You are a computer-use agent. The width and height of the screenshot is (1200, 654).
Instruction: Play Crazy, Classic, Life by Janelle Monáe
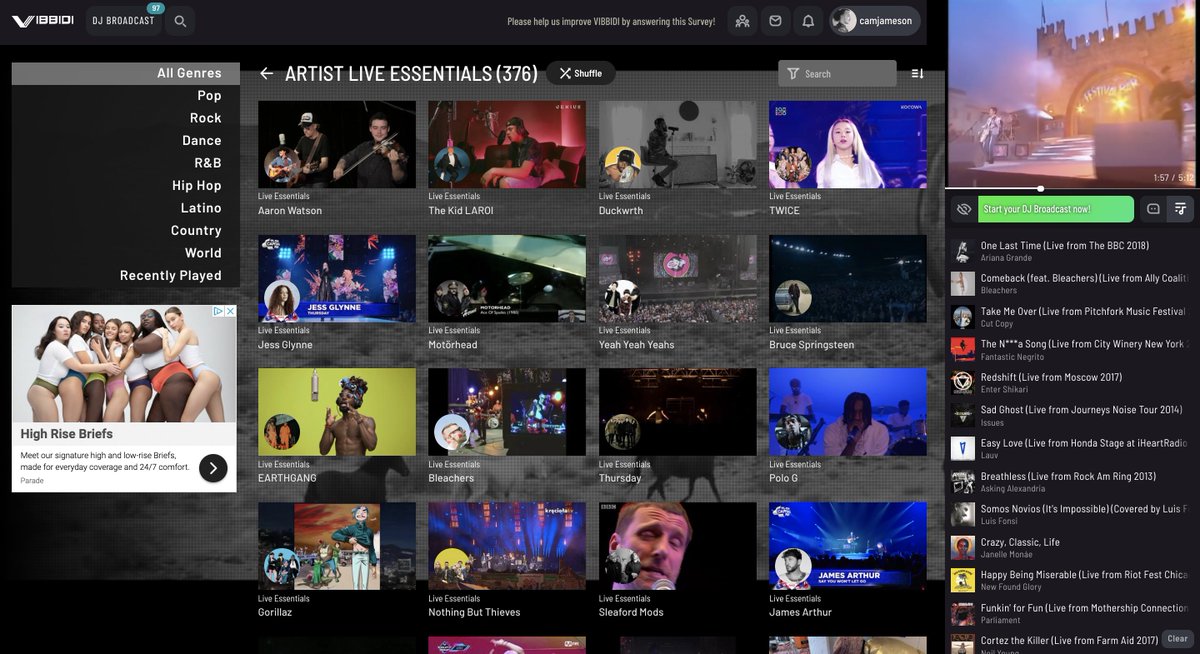pos(1072,548)
